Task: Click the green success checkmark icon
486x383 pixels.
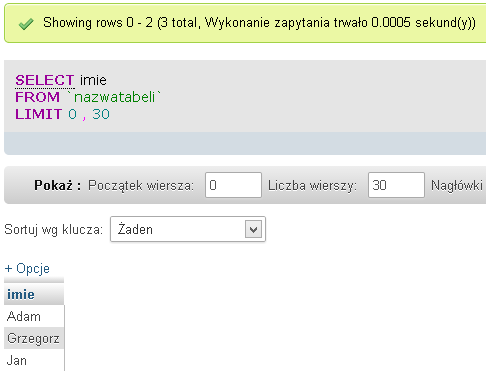Action: 26,24
